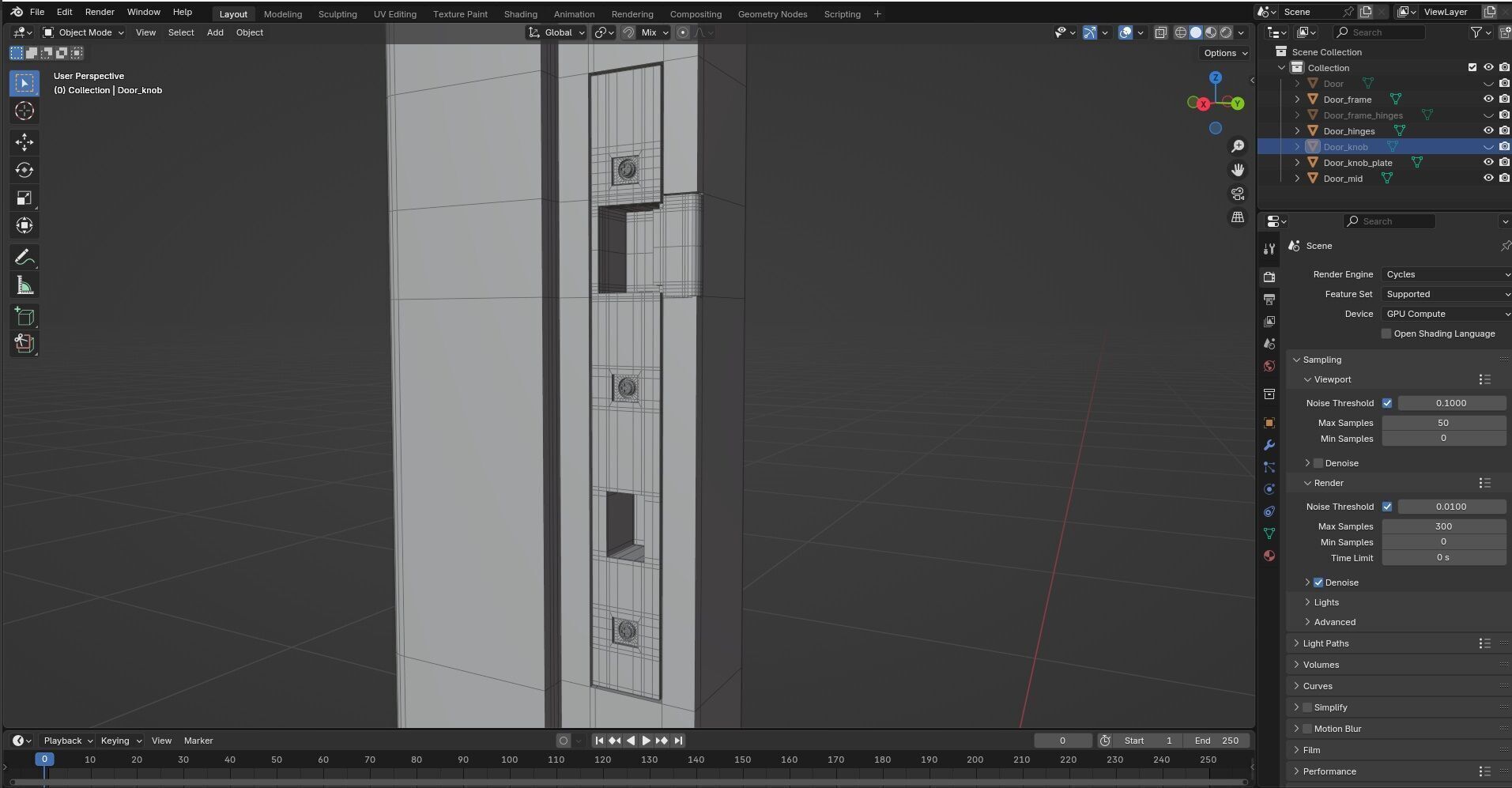Switch orthographic/perspective grid view icon
This screenshot has width=1512, height=788.
(1238, 217)
